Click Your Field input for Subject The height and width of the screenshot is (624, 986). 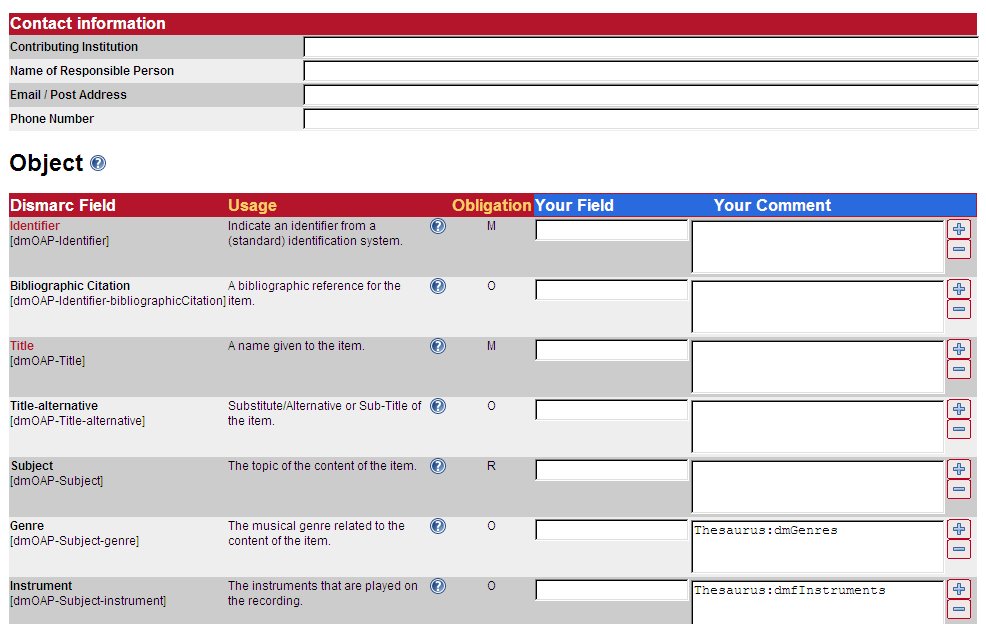pyautogui.click(x=612, y=470)
